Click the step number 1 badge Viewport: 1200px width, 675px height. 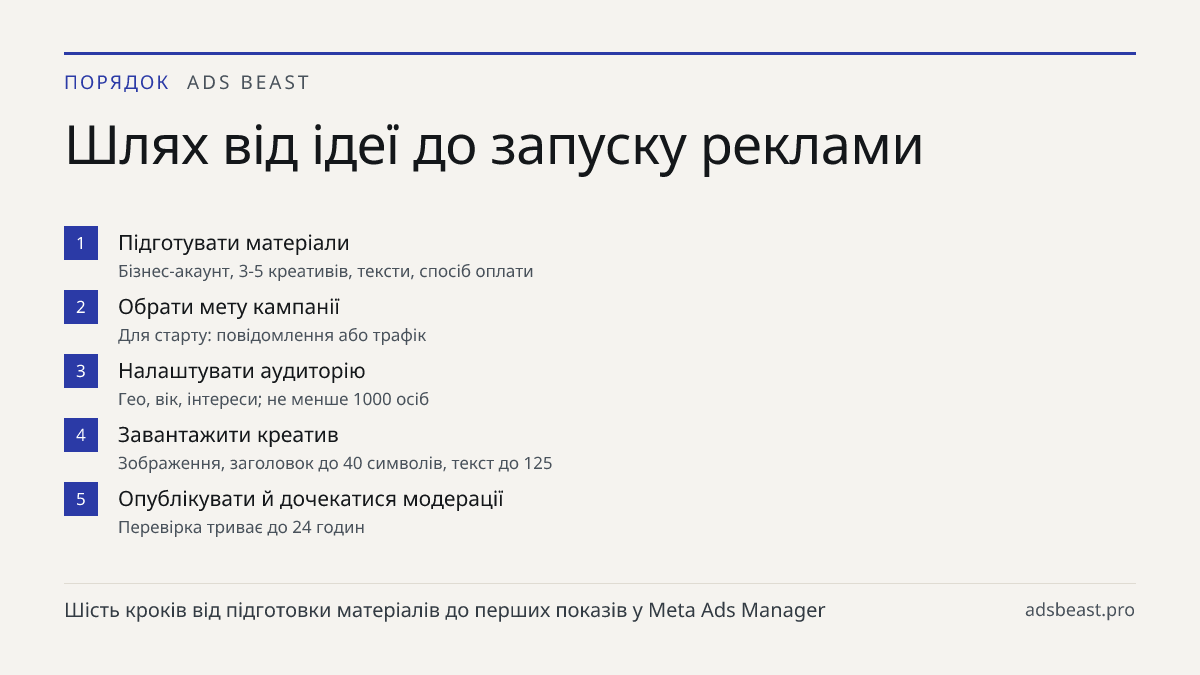(81, 243)
